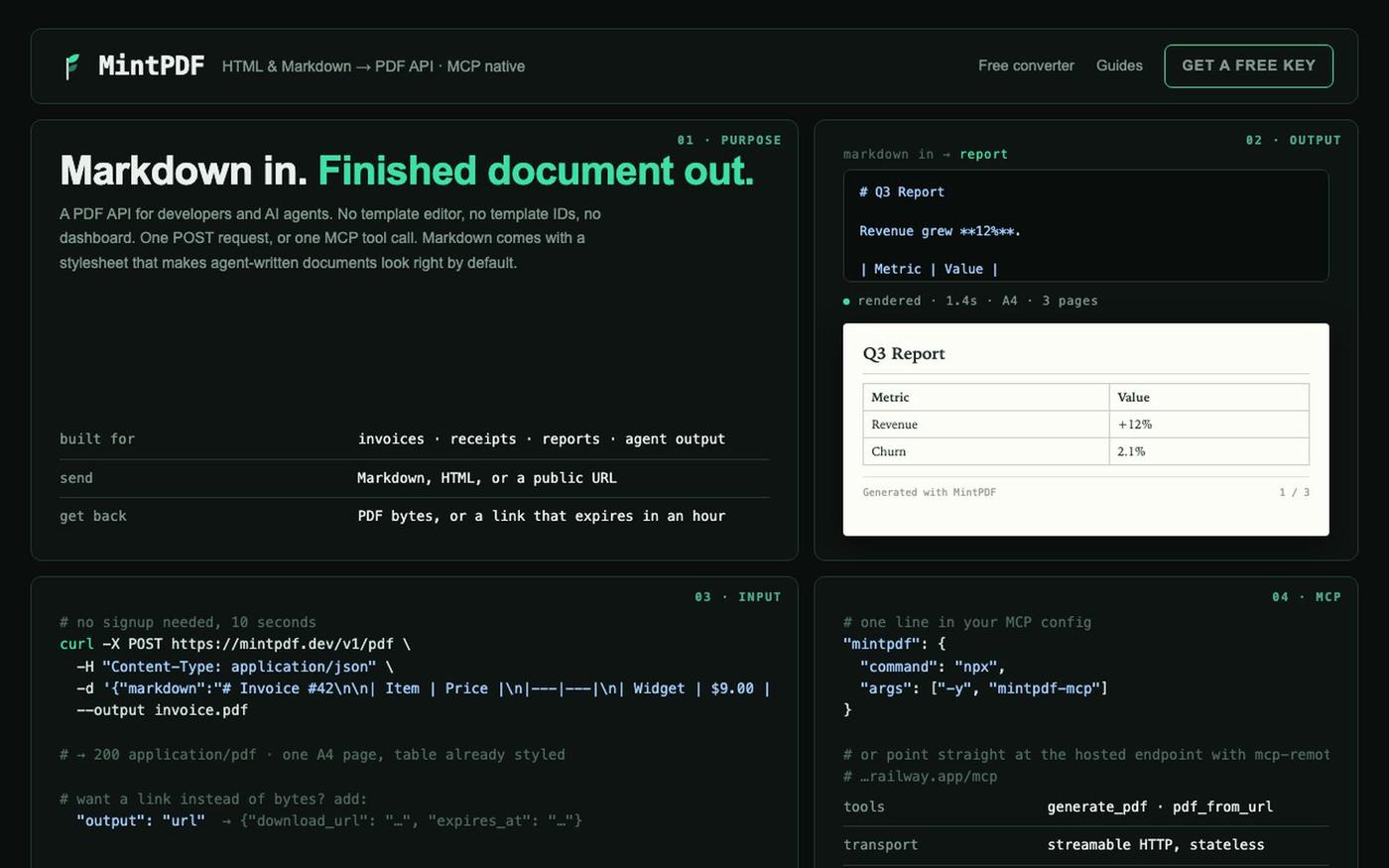1389x868 pixels.
Task: Click 'invoices · receipts · reports · agent output' text
Action: click(x=542, y=438)
